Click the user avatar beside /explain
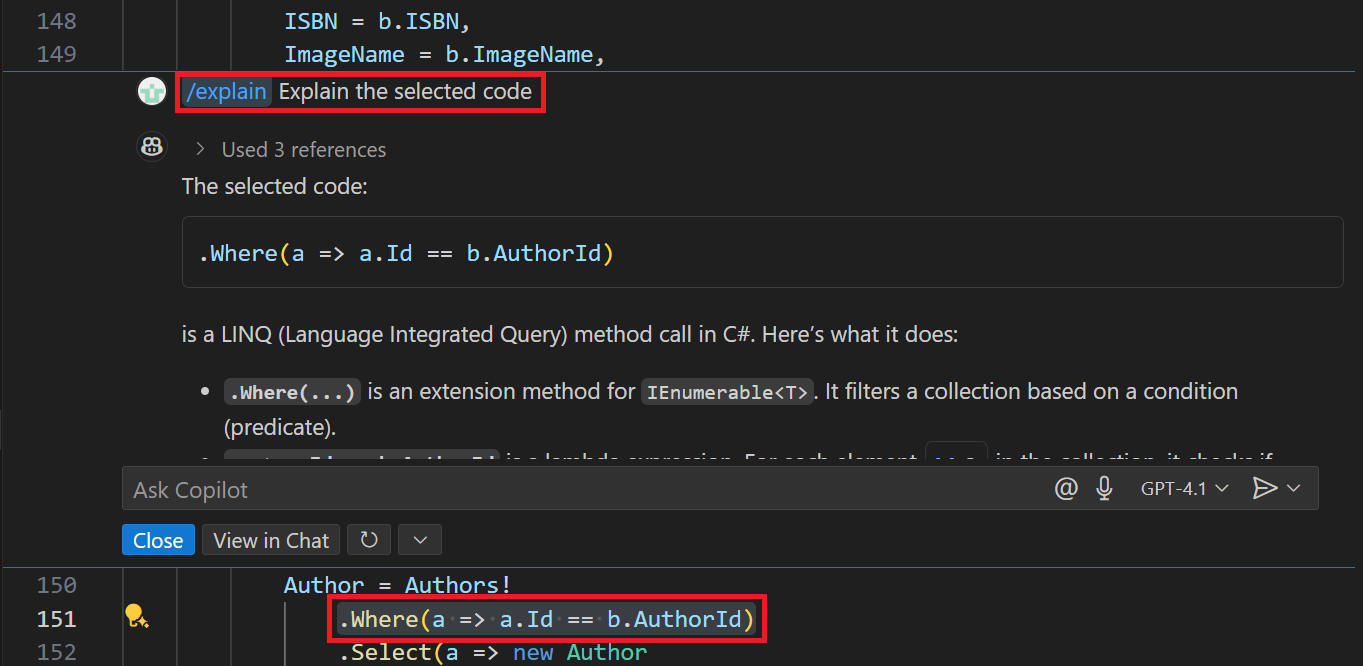Screen dimensions: 1363x666 tap(151, 90)
